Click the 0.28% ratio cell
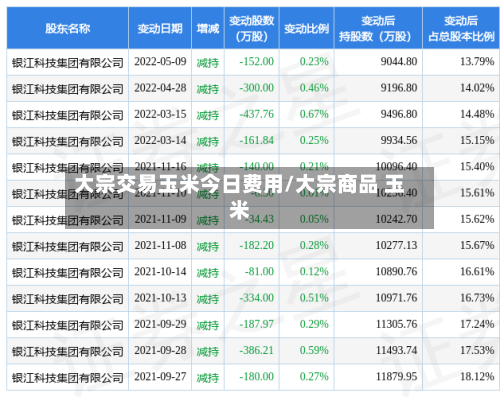The width and height of the screenshot is (500, 397). [314, 245]
